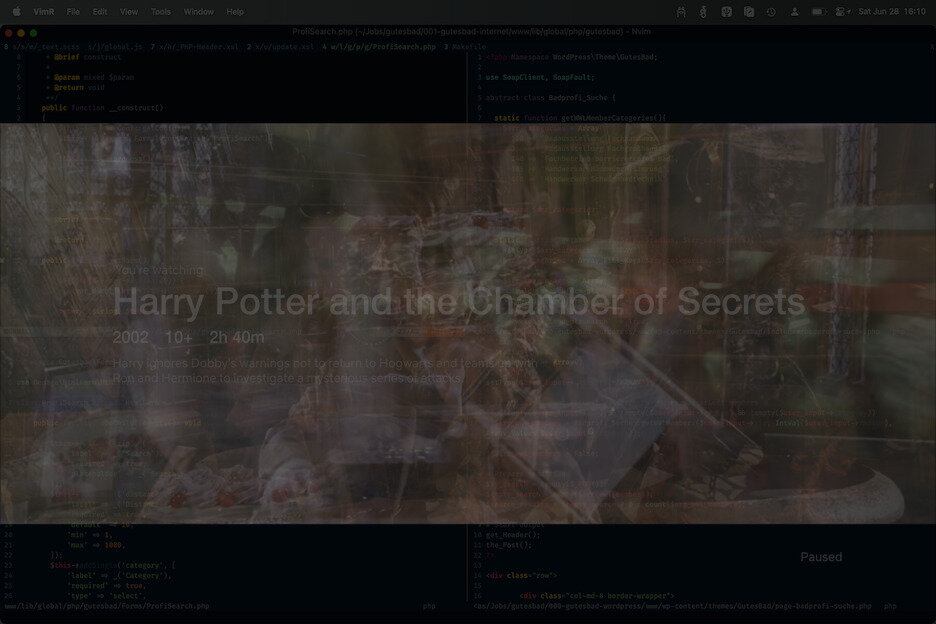The height and width of the screenshot is (624, 936).
Task: Click the 'static function getWNLMemberCategories(){' line
Action: (x=580, y=118)
